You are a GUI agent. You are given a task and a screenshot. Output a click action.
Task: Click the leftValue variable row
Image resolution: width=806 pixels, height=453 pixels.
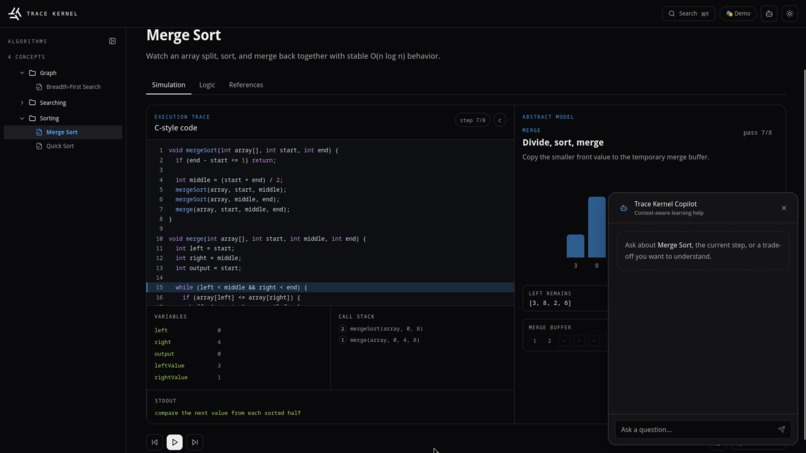(188, 366)
